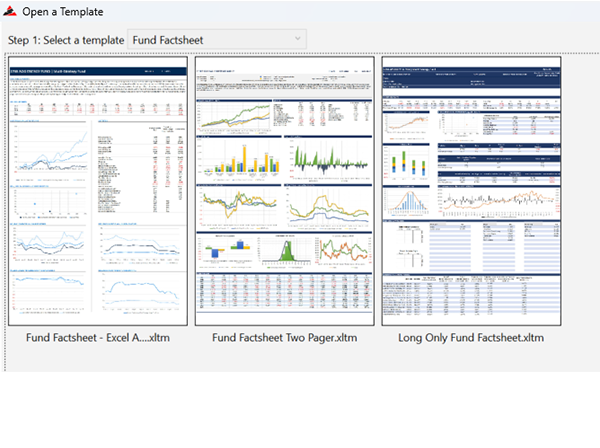Click the 'Fund Factsheet Two Pager.xltm' file name

point(285,337)
